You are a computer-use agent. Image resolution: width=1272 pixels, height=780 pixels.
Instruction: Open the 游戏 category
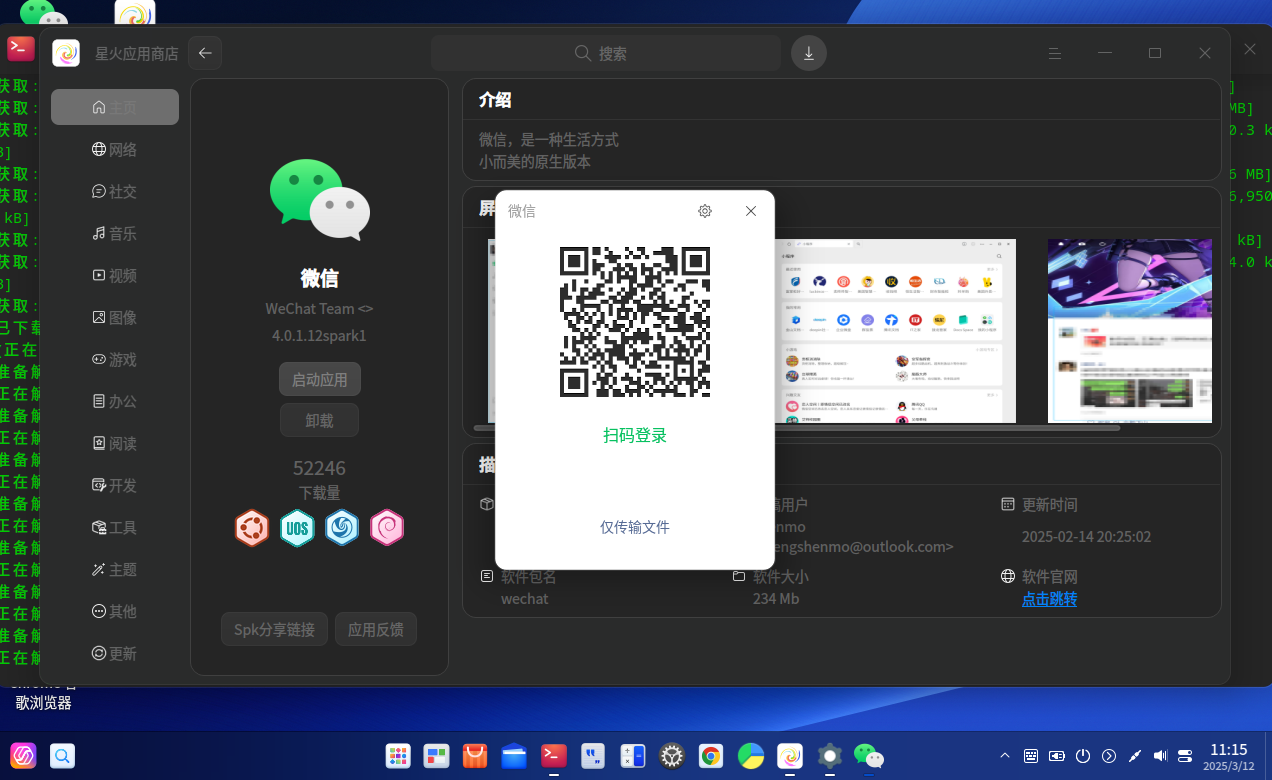(x=115, y=359)
